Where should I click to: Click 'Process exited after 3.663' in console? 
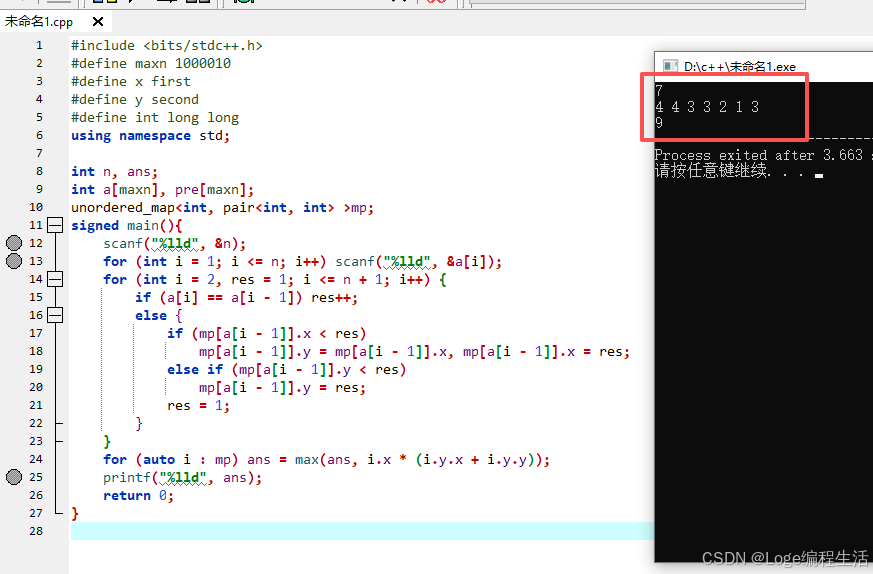coord(759,155)
